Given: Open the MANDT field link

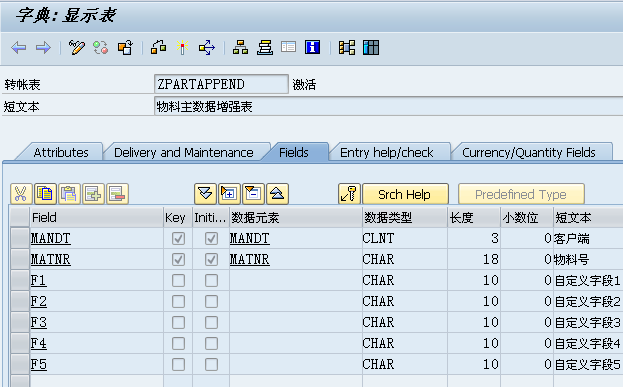Looking at the screenshot, I should pos(50,238).
